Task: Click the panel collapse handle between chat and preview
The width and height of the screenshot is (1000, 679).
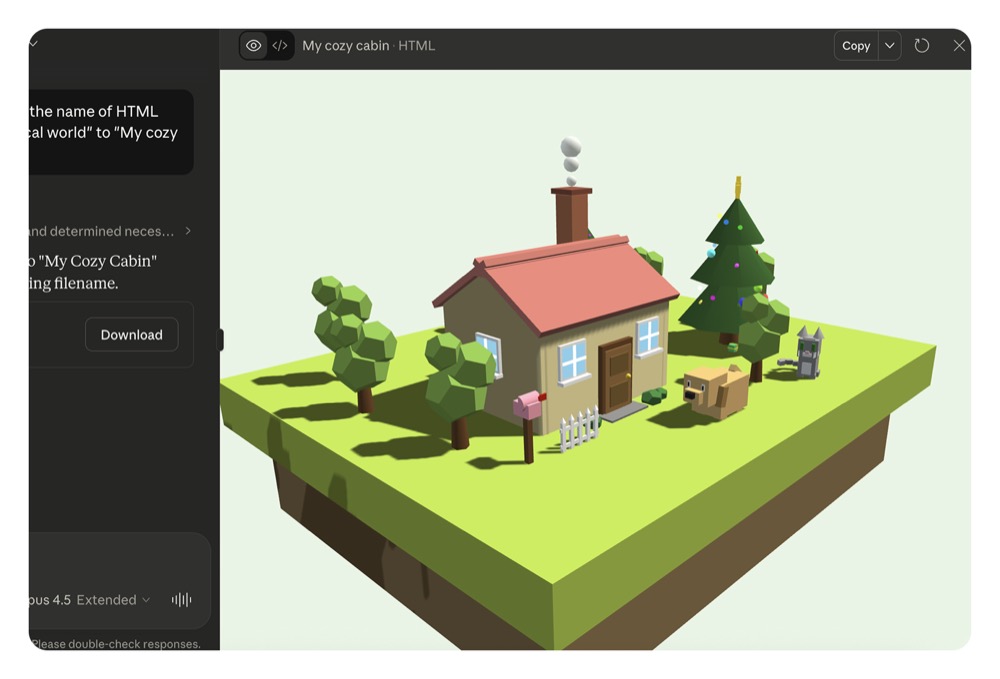Action: tap(221, 339)
